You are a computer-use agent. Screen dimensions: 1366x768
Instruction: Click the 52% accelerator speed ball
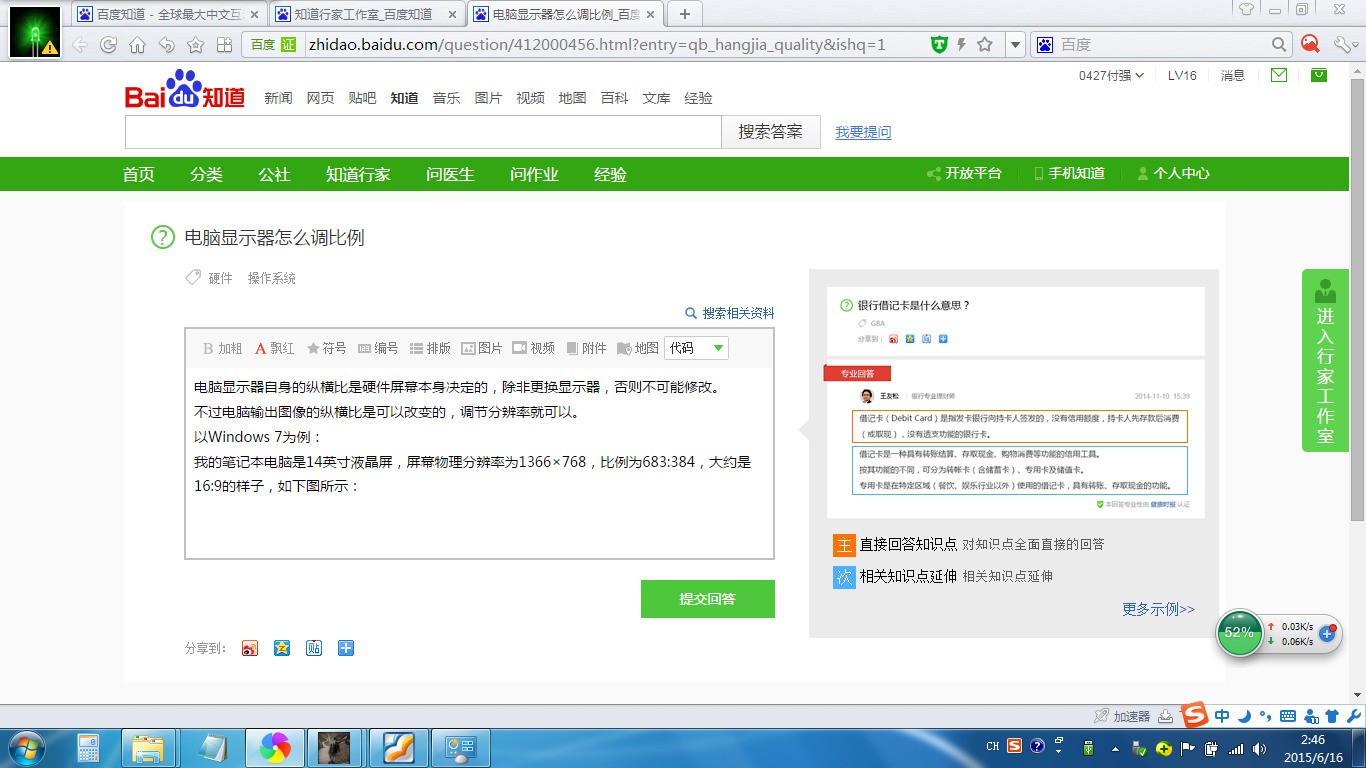click(x=1239, y=633)
